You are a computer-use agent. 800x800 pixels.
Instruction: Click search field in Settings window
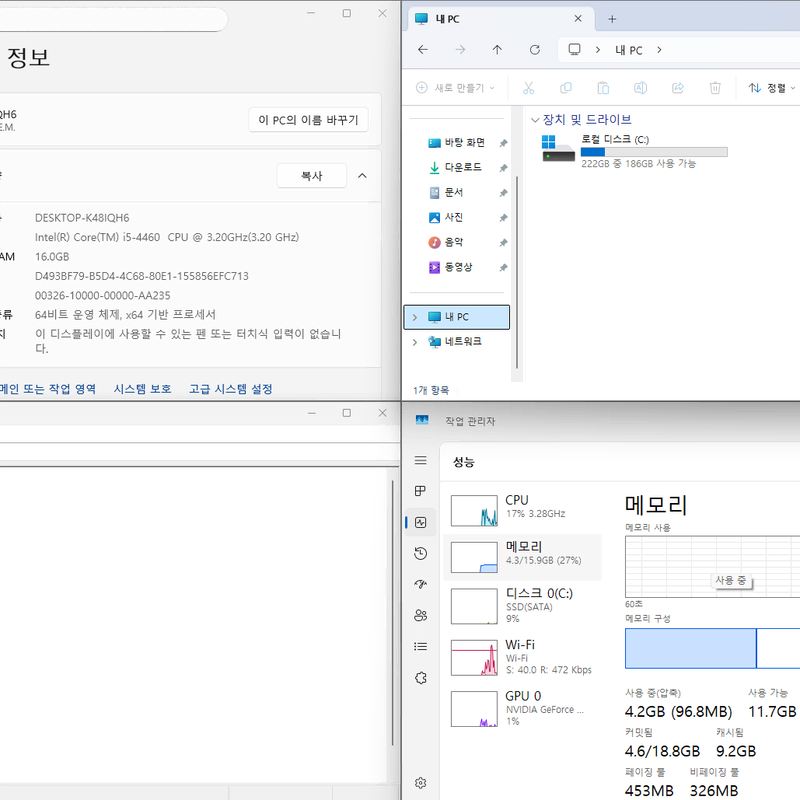(113, 19)
